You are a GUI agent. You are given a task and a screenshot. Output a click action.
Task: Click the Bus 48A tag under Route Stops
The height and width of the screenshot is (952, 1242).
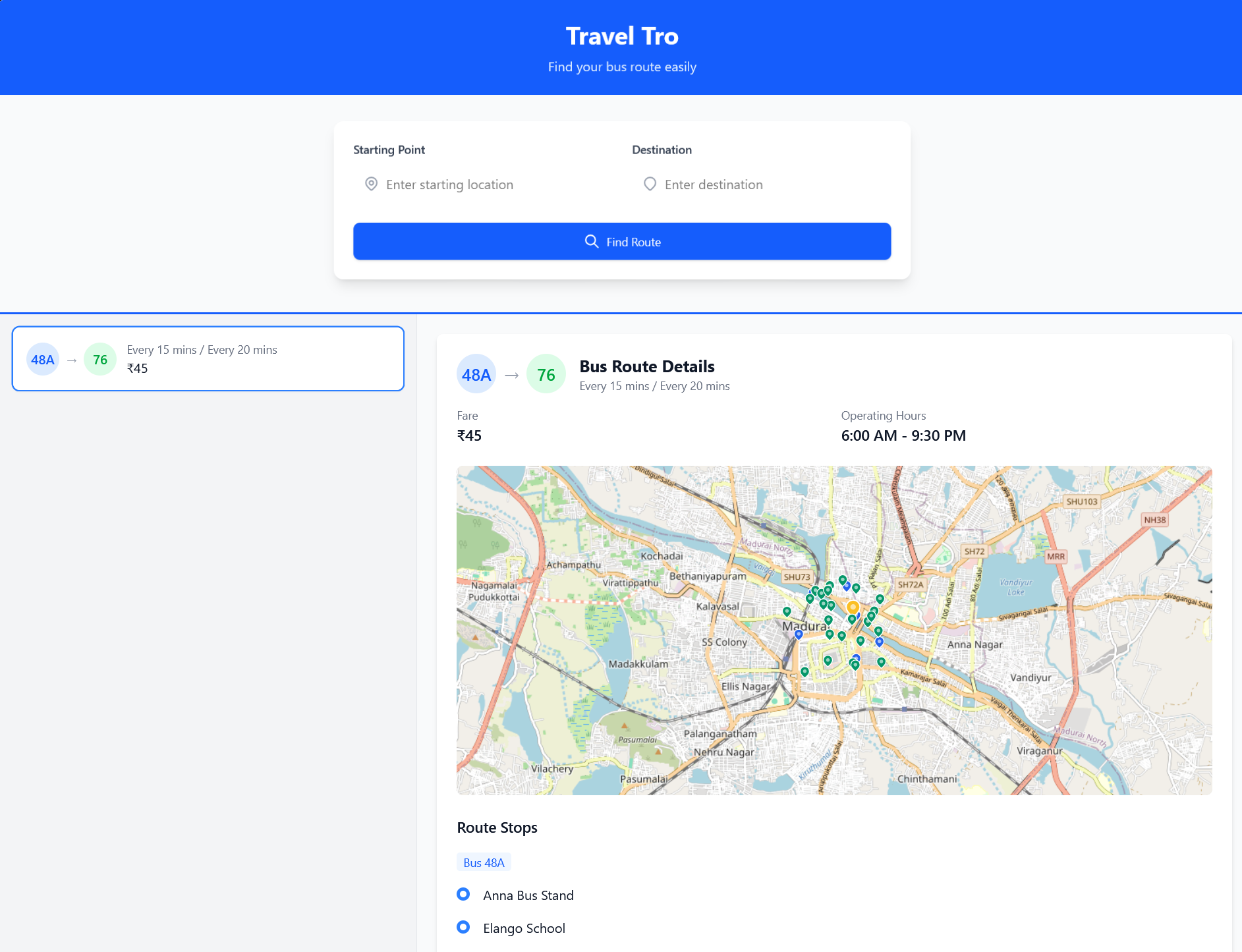tap(484, 863)
